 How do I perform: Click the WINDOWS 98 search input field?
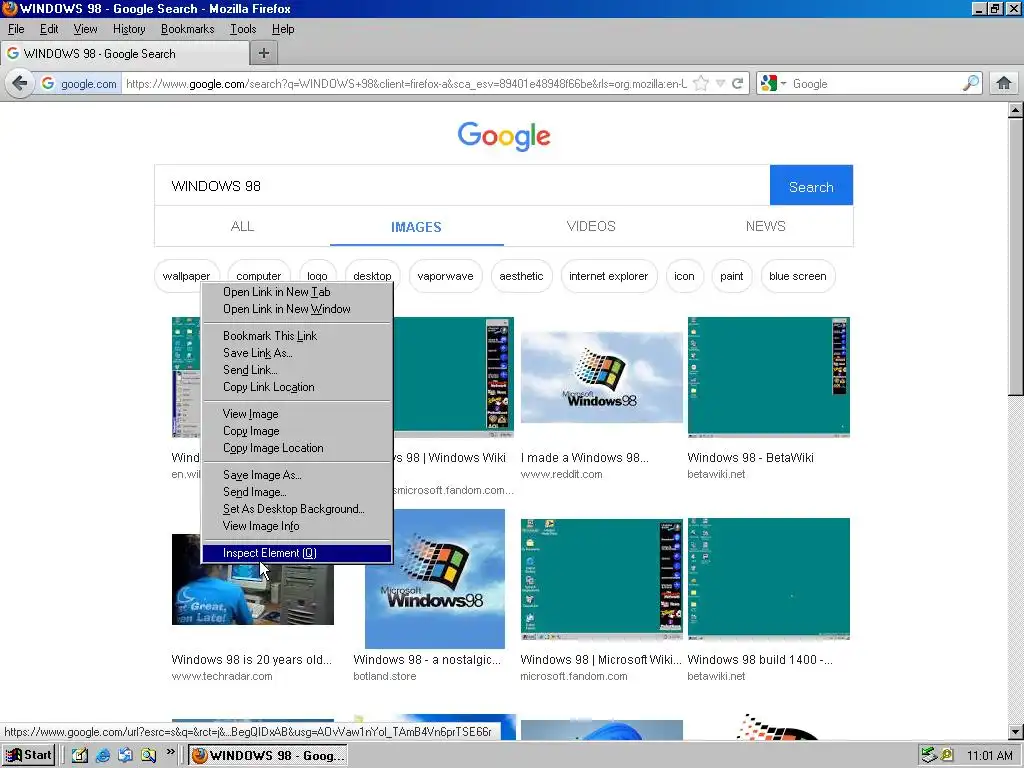462,185
